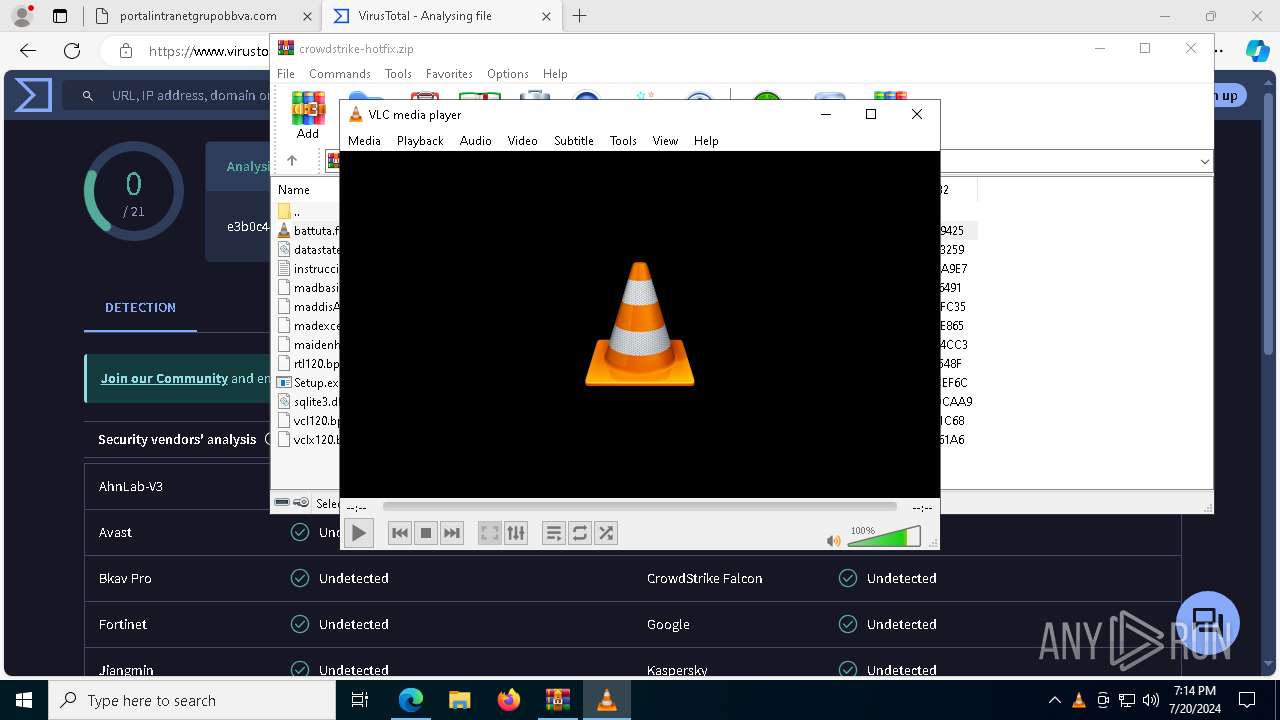Toggle VLC loop mode button
This screenshot has width=1280, height=720.
tap(580, 533)
